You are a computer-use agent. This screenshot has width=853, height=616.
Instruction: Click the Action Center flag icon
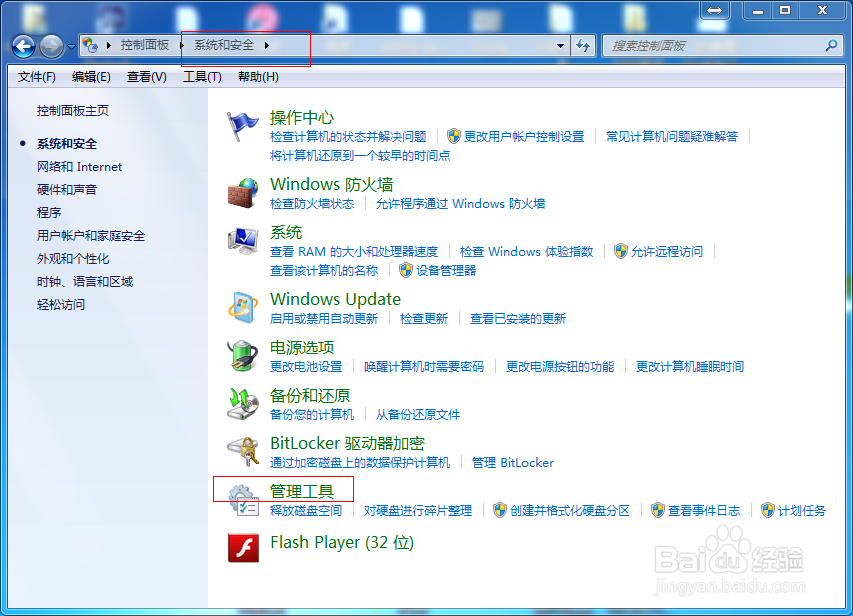(243, 126)
